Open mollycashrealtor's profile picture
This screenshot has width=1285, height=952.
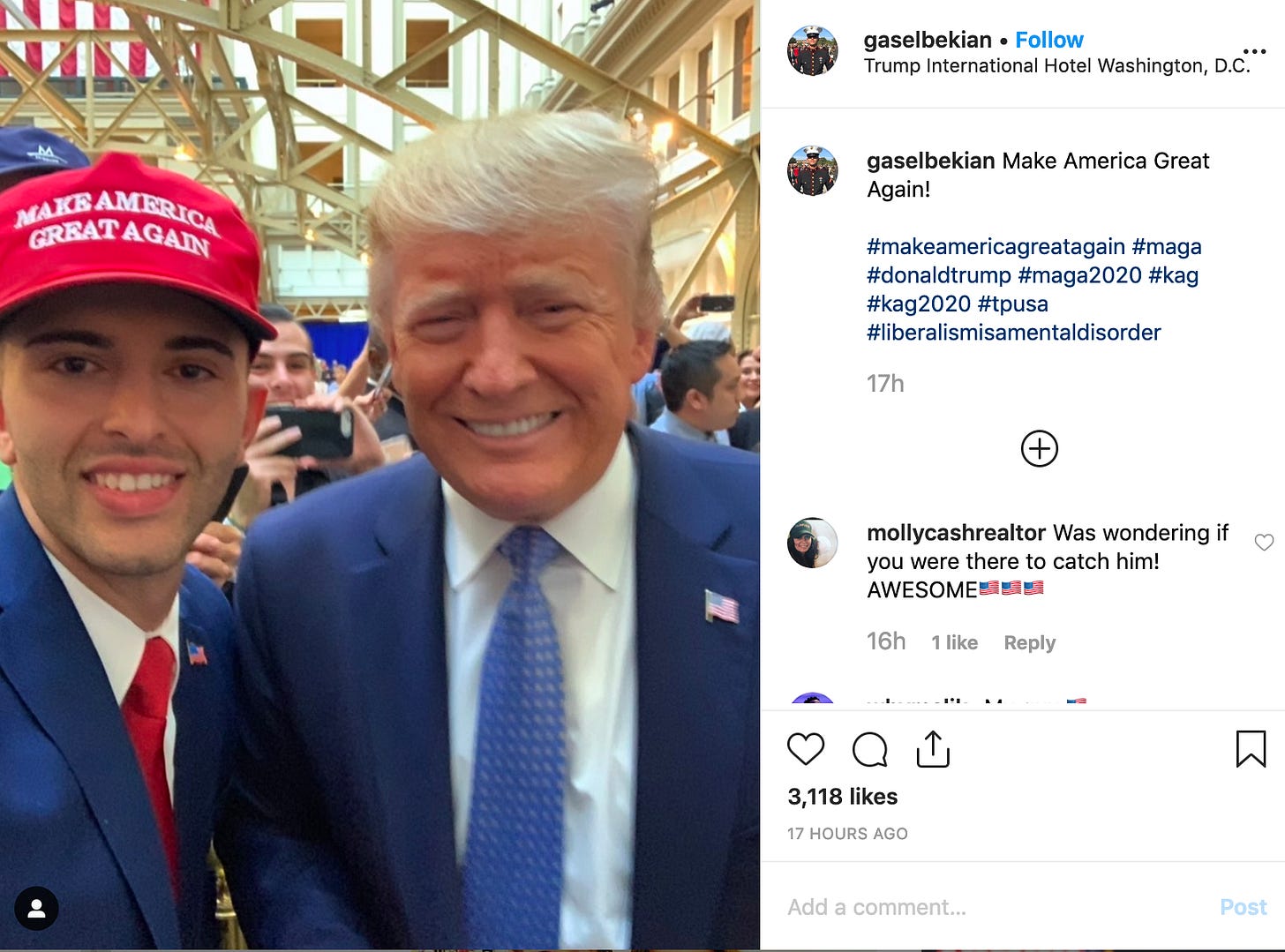pos(812,543)
